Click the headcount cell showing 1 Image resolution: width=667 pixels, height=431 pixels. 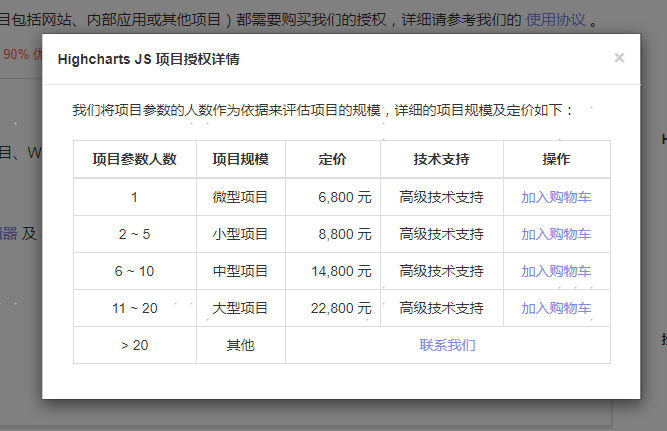pos(135,197)
